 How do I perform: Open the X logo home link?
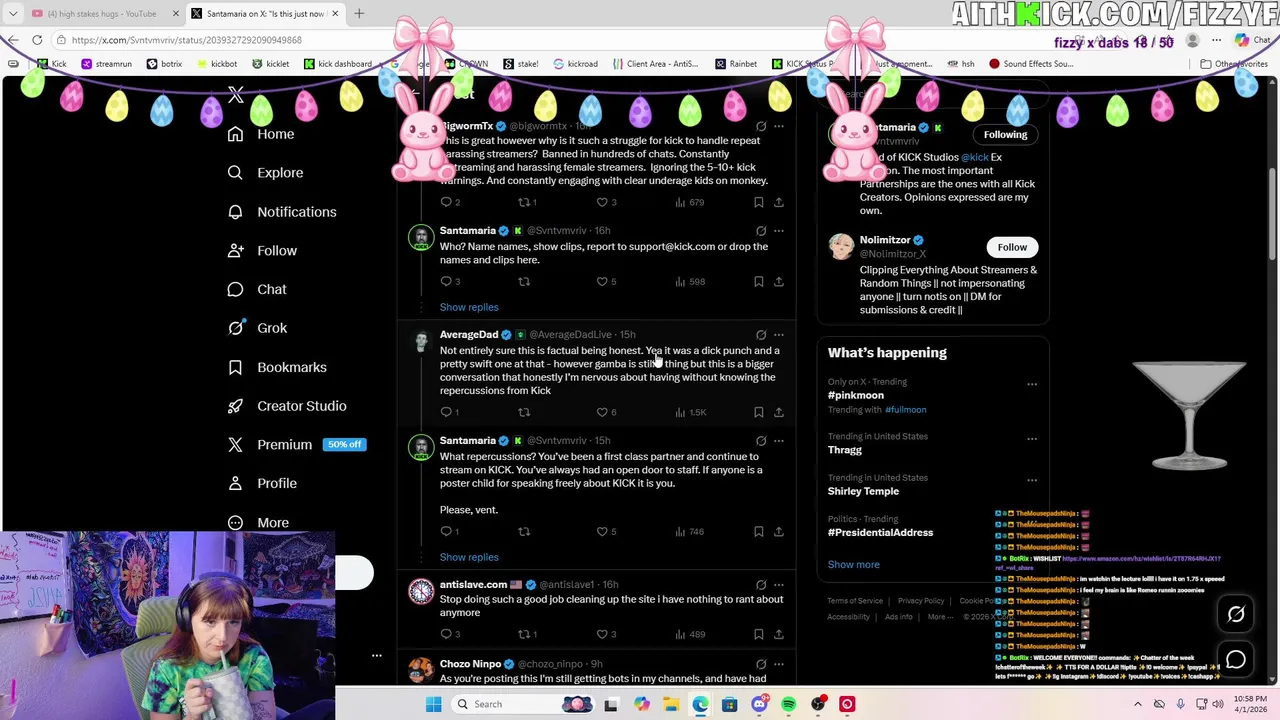click(236, 95)
